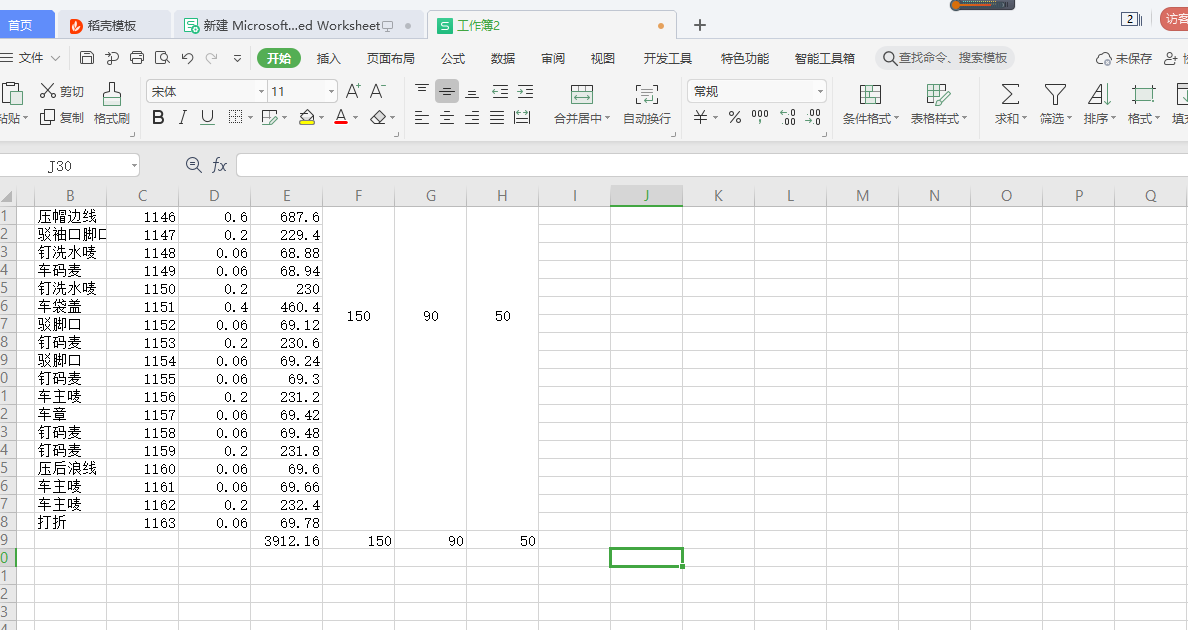
Task: Select the Format Painter (格式刷) brush
Action: pyautogui.click(x=111, y=104)
